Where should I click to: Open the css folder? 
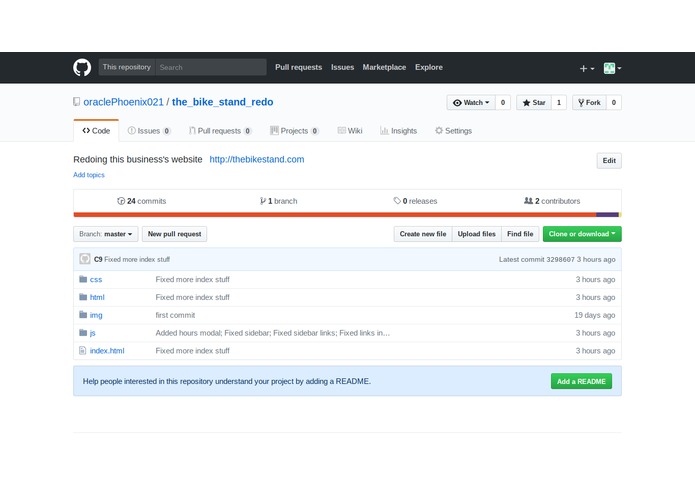pyautogui.click(x=96, y=280)
